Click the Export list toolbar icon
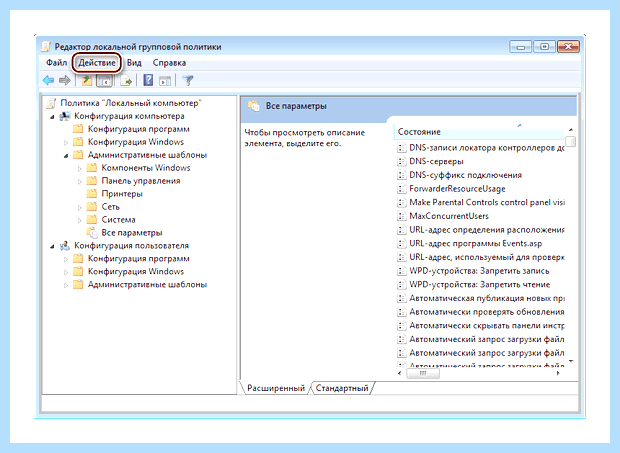Screen dimensions: 620x453 point(126,81)
